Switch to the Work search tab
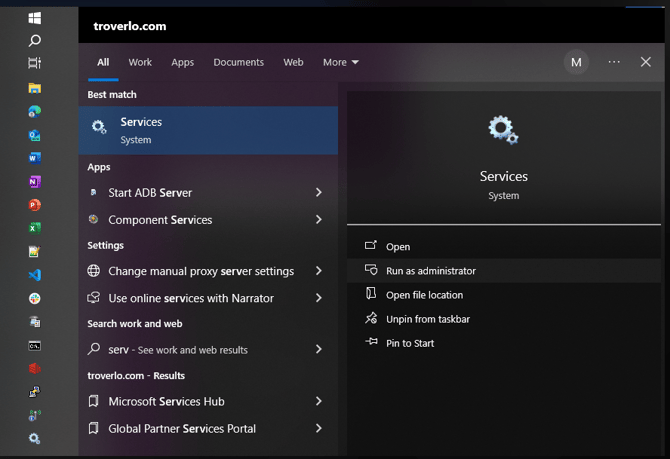Image resolution: width=670 pixels, height=459 pixels. 140,62
